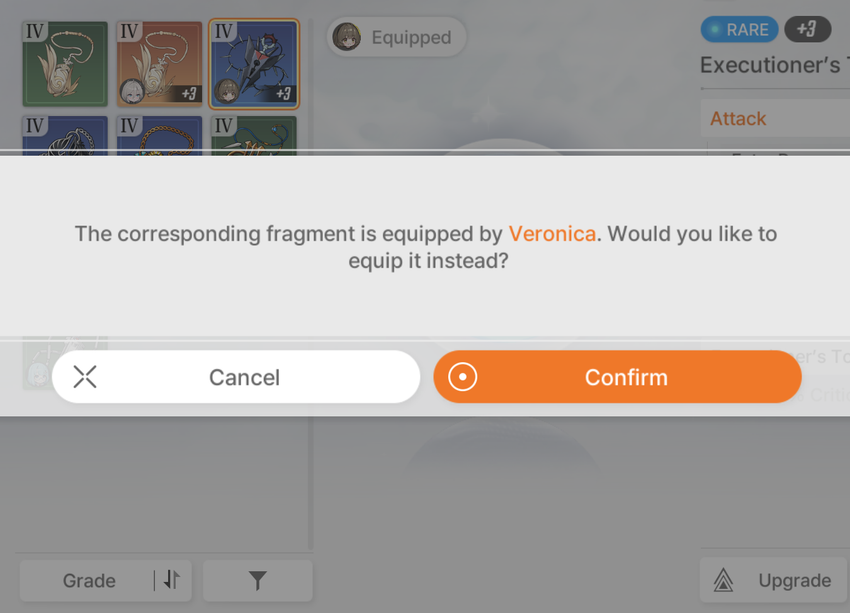Toggle the Equipped filter pill
Image resolution: width=850 pixels, height=613 pixels.
395,37
